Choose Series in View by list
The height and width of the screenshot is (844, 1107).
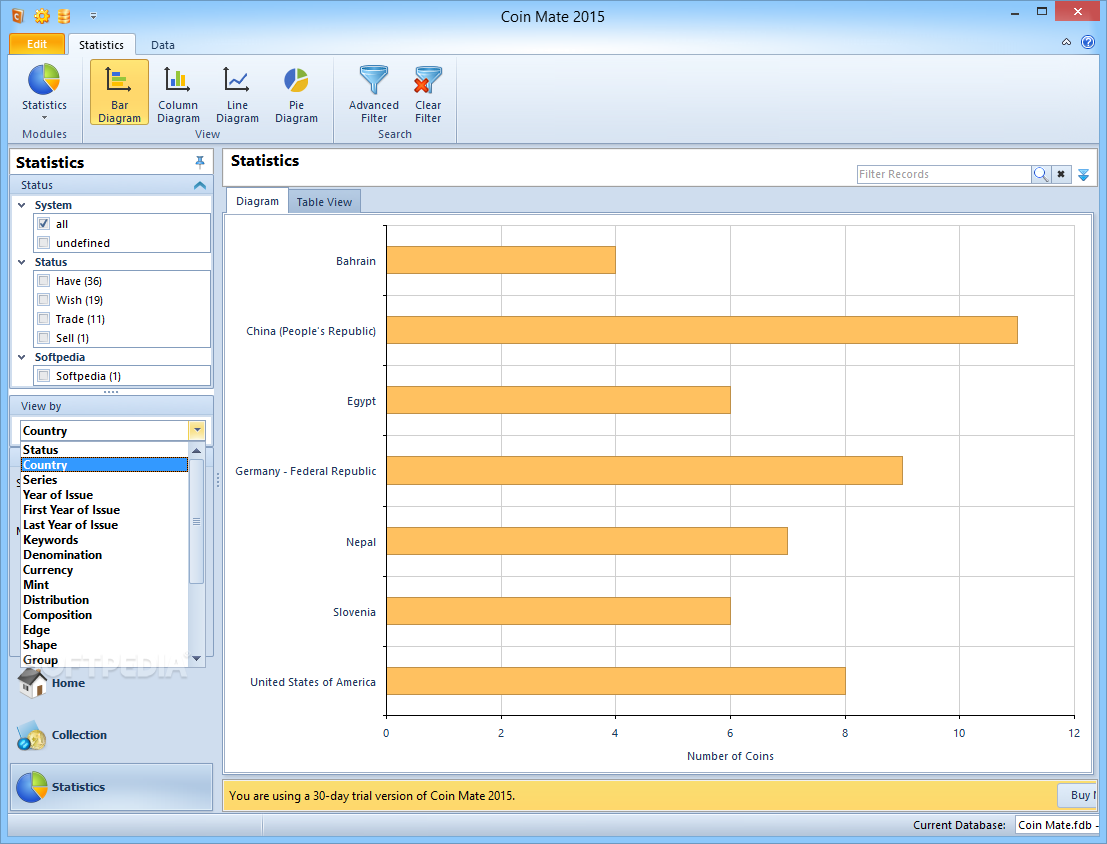[104, 480]
